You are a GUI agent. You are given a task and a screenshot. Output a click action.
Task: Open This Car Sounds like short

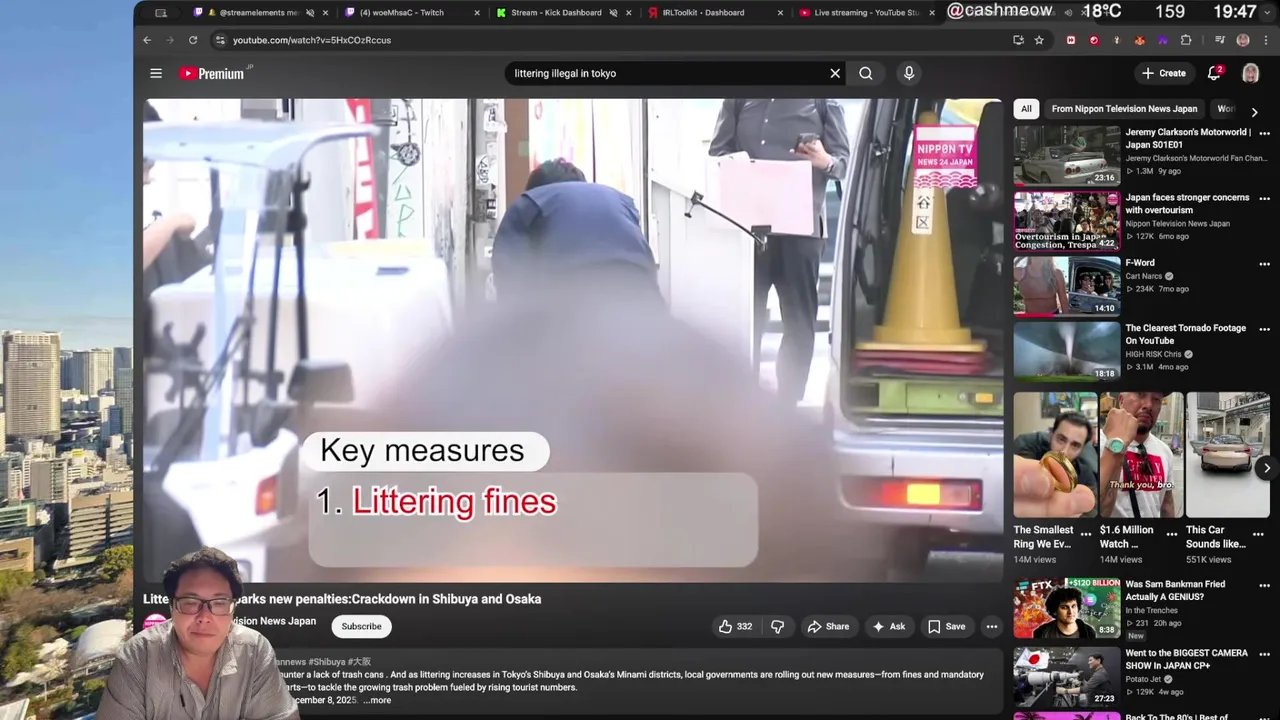(x=1228, y=454)
